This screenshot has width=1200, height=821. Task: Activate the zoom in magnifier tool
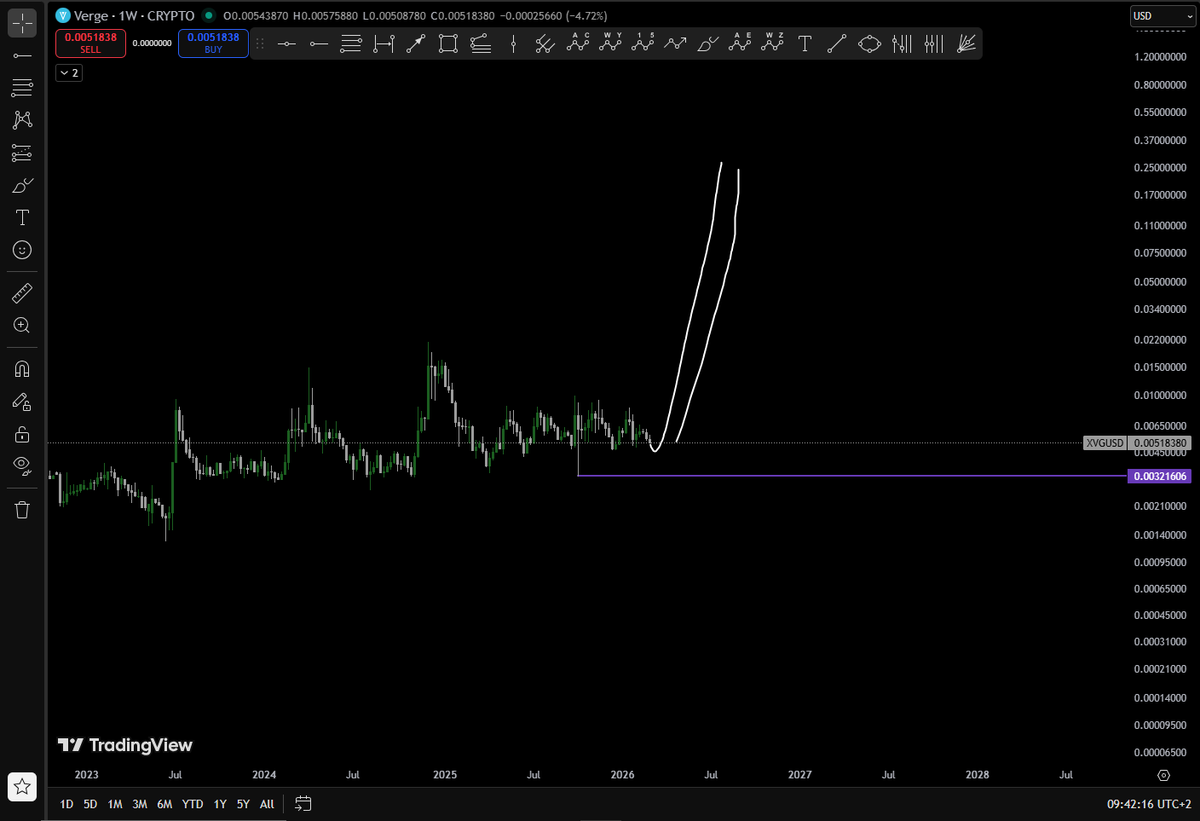[22, 325]
